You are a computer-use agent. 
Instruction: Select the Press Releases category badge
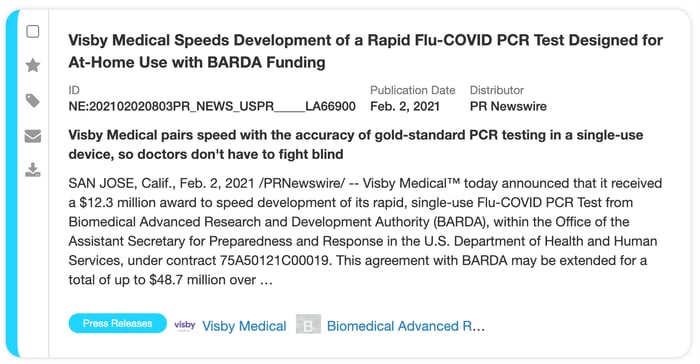tap(117, 323)
